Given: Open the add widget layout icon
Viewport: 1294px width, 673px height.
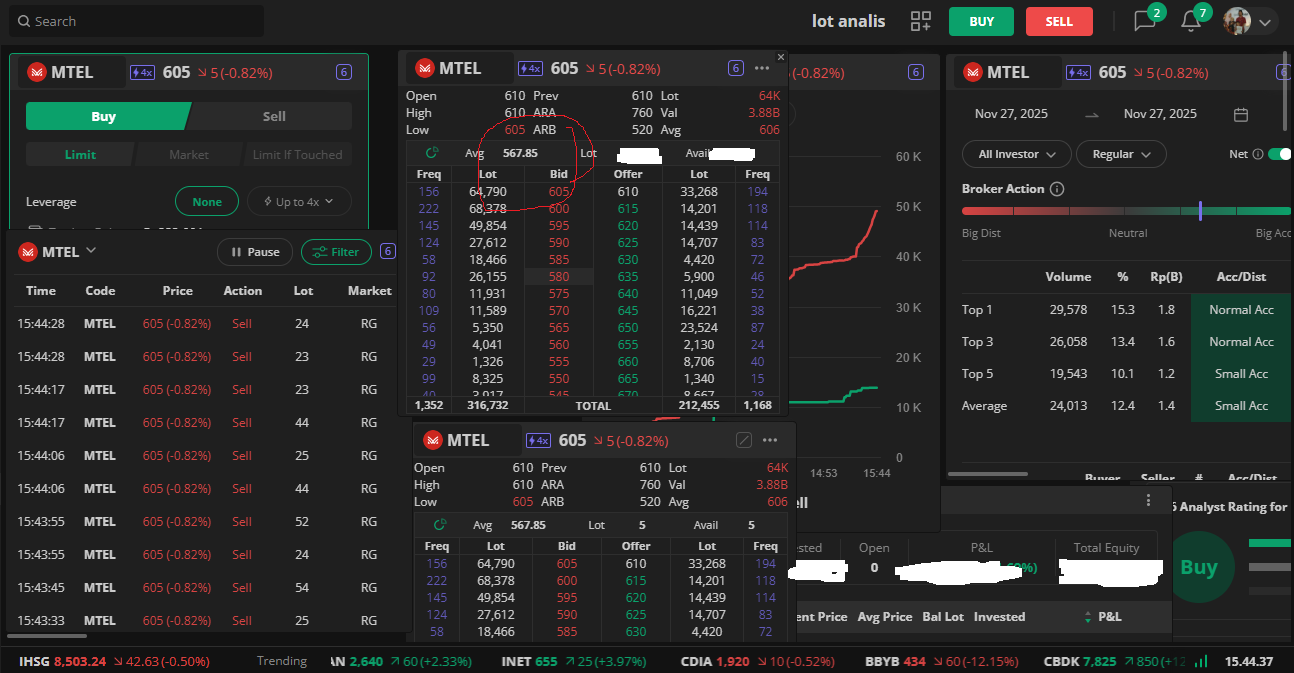Looking at the screenshot, I should pos(920,21).
